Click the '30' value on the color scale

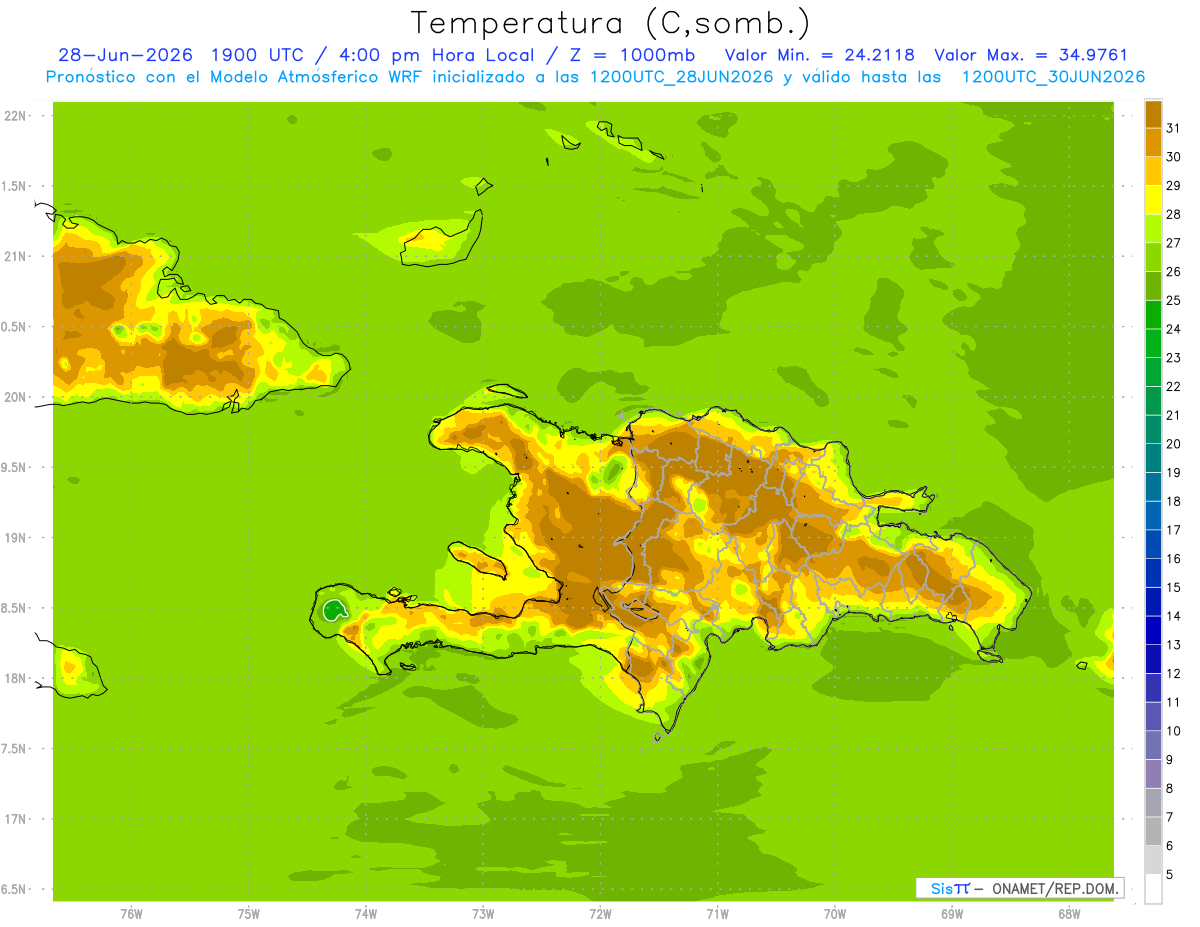[x=1174, y=157]
